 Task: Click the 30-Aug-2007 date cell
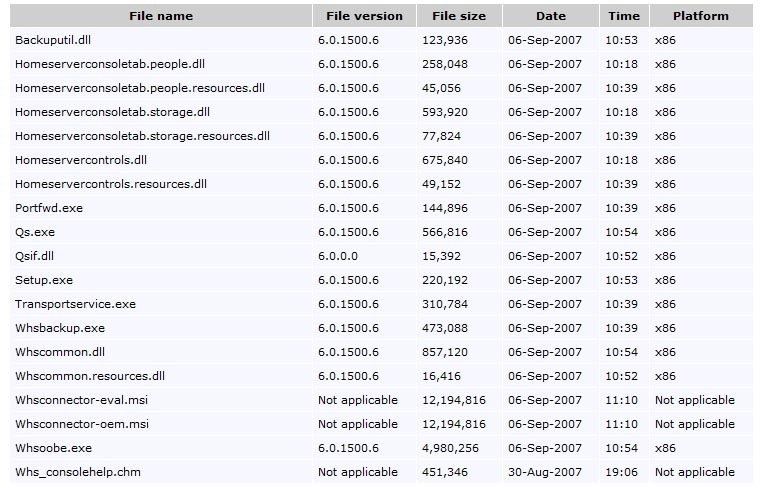point(545,472)
